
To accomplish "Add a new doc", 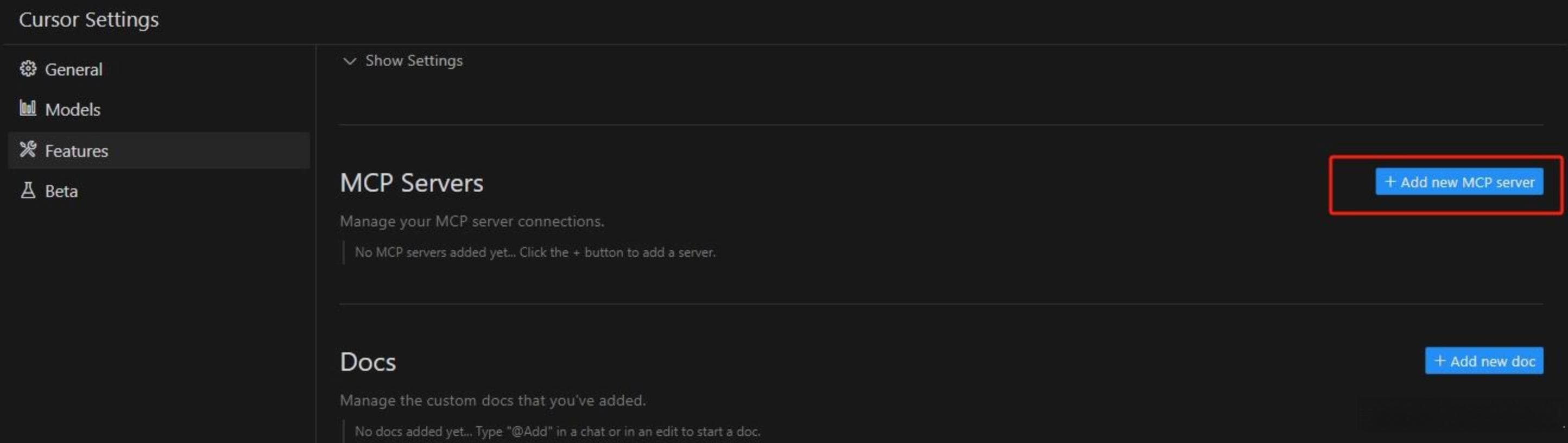I will 1484,361.
